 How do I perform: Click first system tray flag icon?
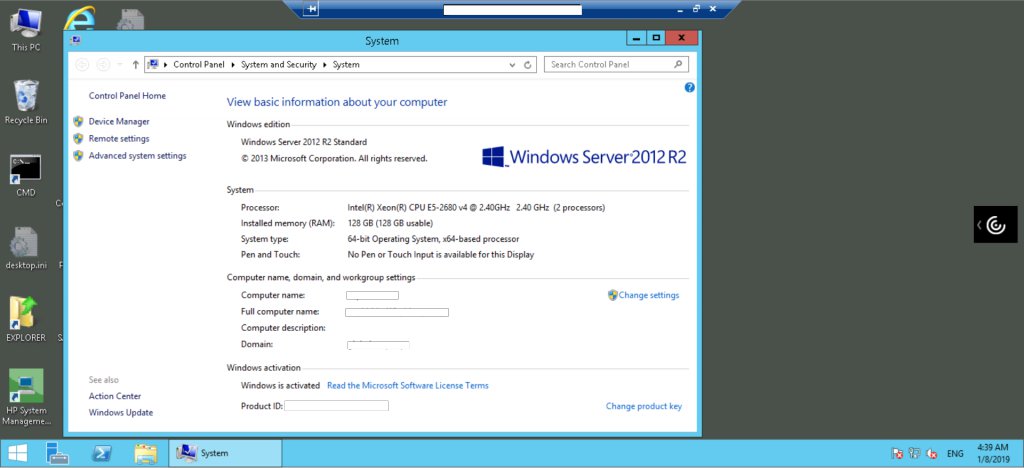pyautogui.click(x=897, y=454)
